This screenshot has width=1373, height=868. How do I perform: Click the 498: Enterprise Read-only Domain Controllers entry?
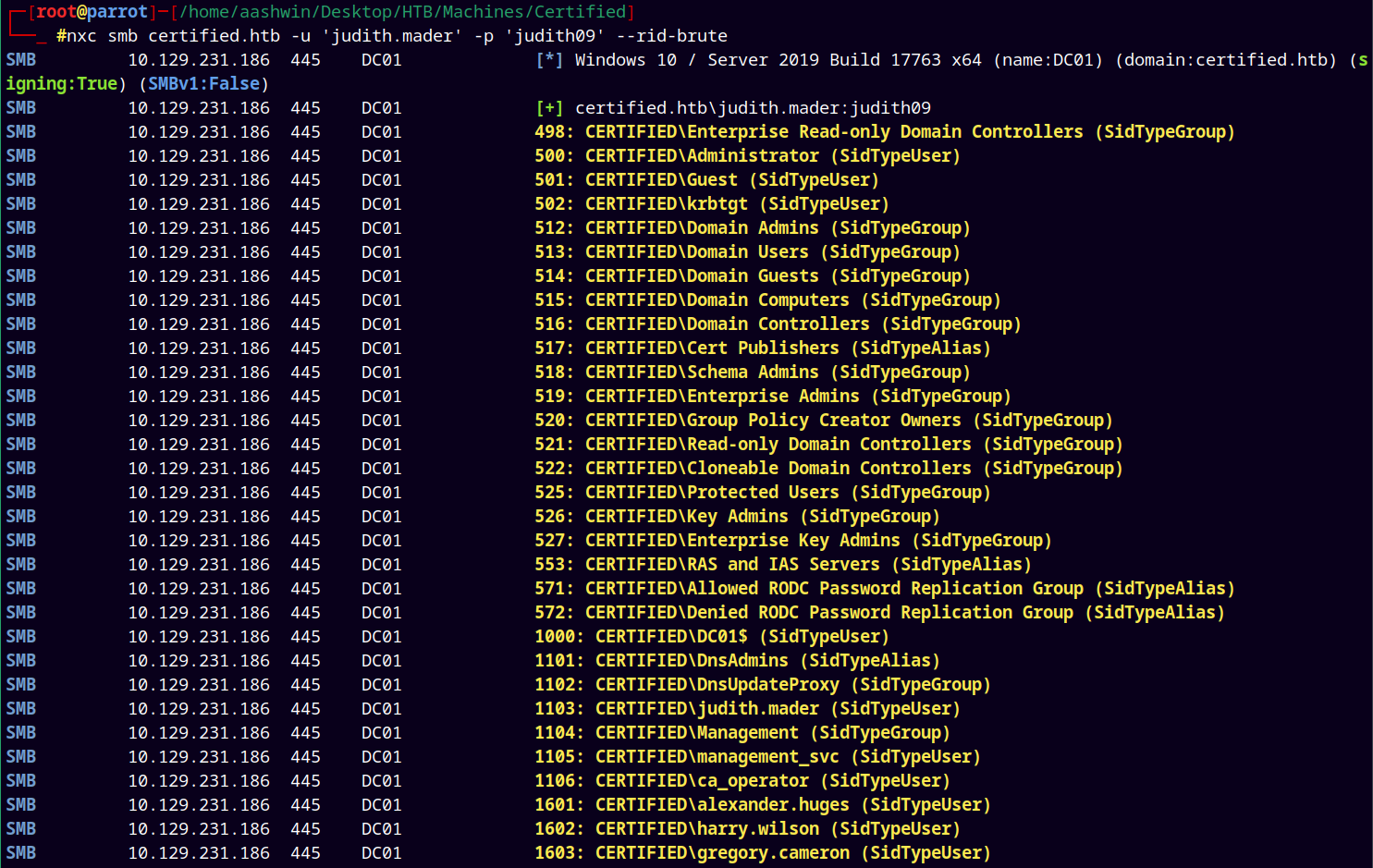(885, 132)
